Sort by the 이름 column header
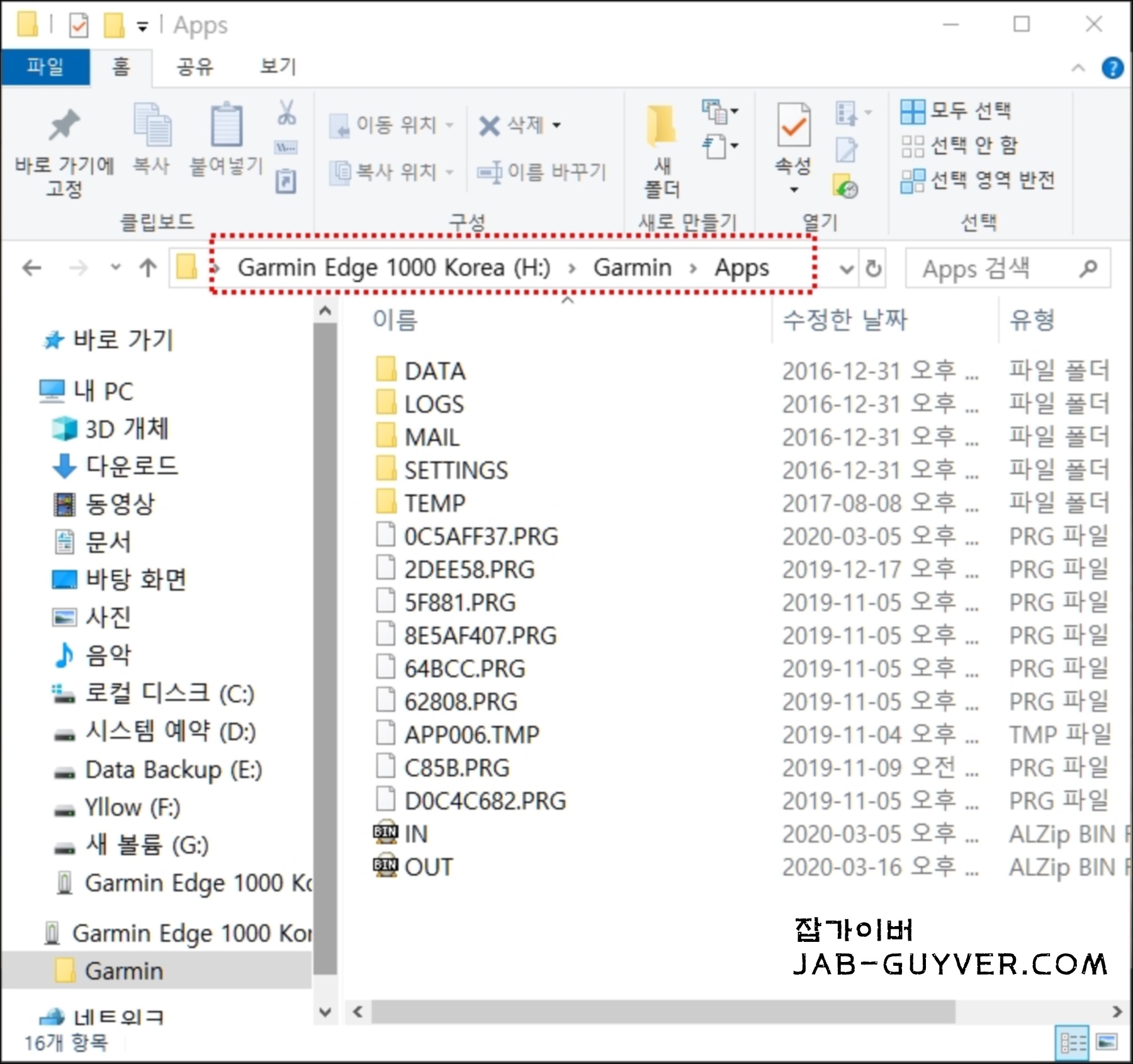Screen dimensions: 1133x1064 (395, 320)
